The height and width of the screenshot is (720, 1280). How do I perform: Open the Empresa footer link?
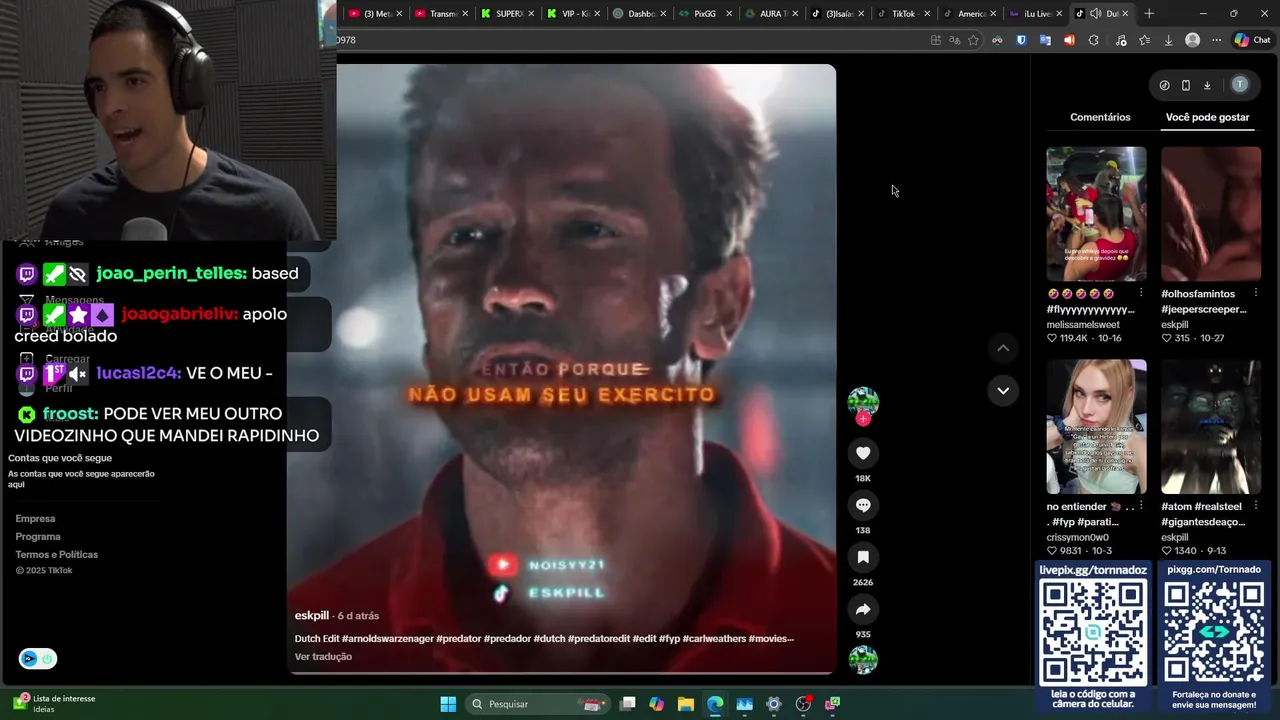coord(35,519)
